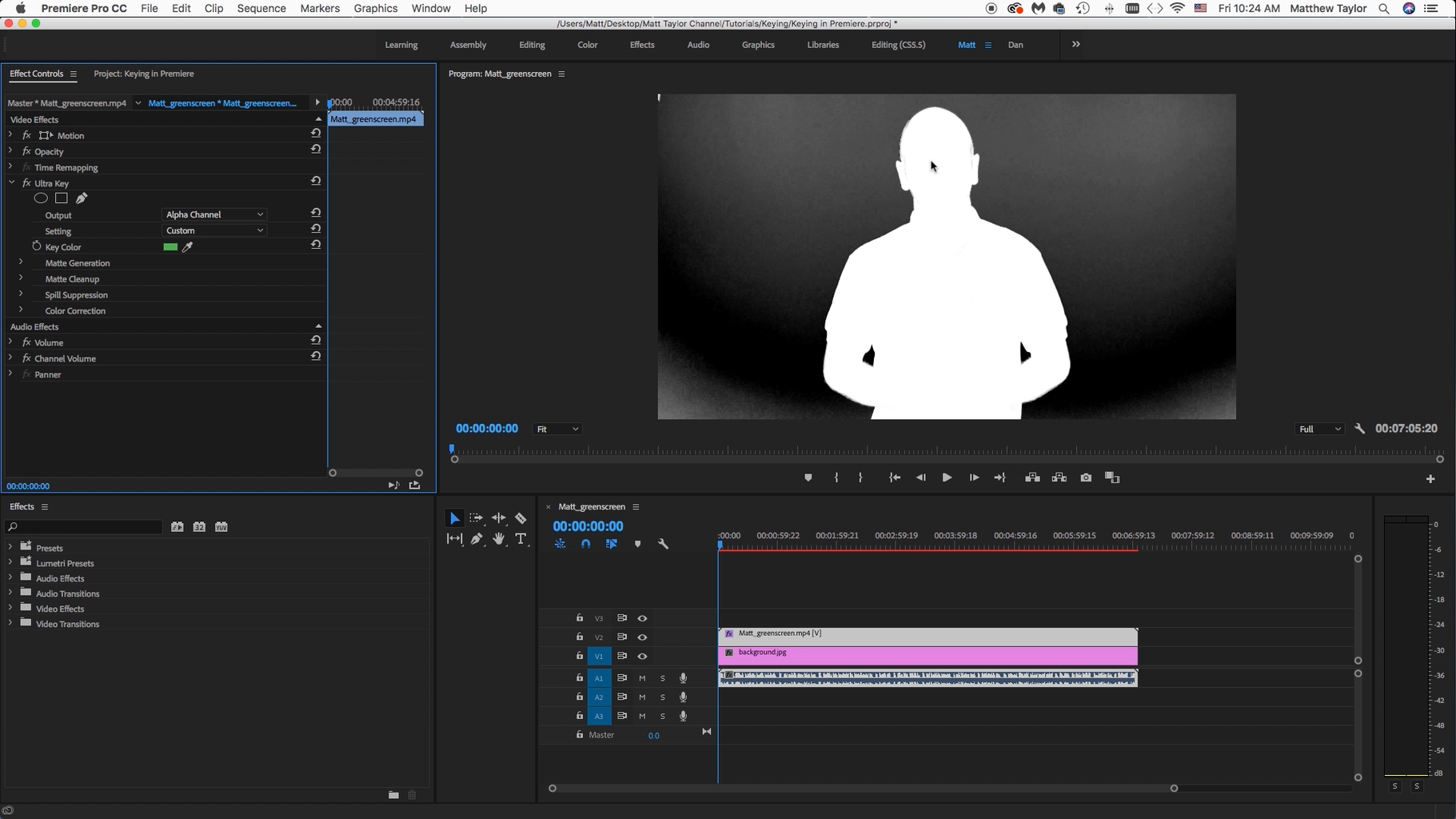Open the Sequence menu
Screen dimensions: 1456x819
click(261, 9)
